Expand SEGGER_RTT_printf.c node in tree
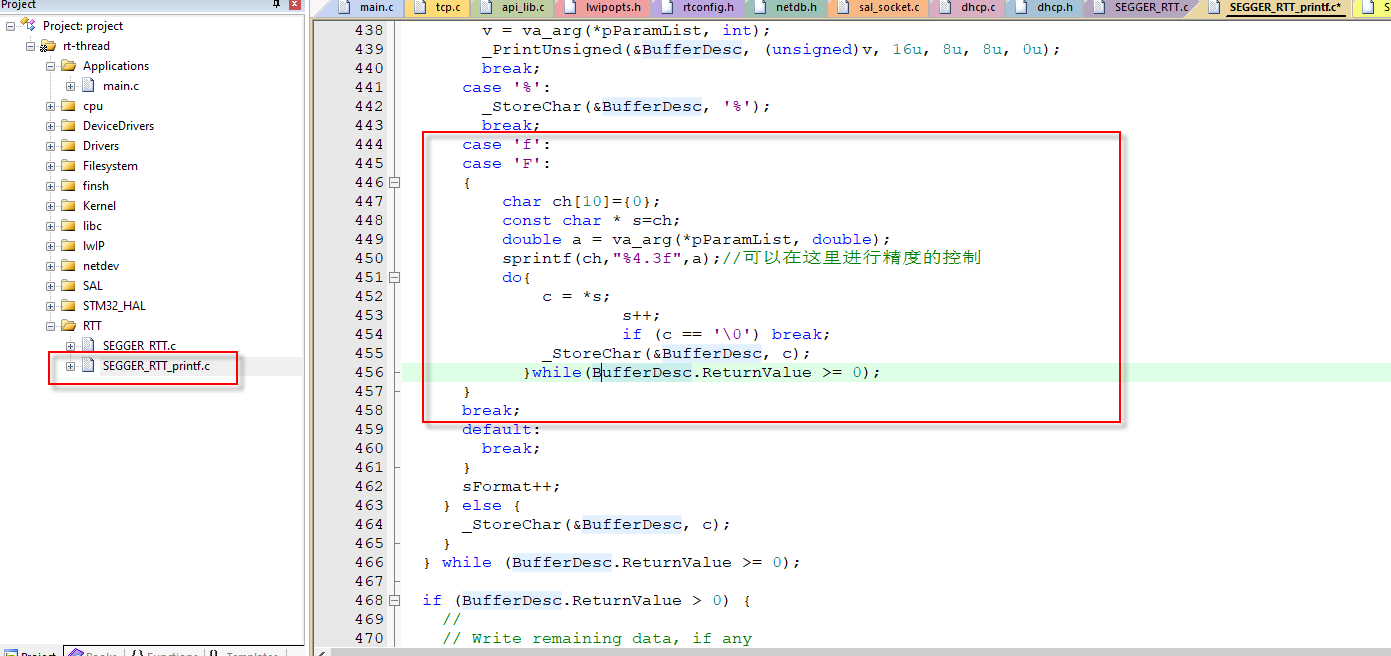 click(x=70, y=366)
